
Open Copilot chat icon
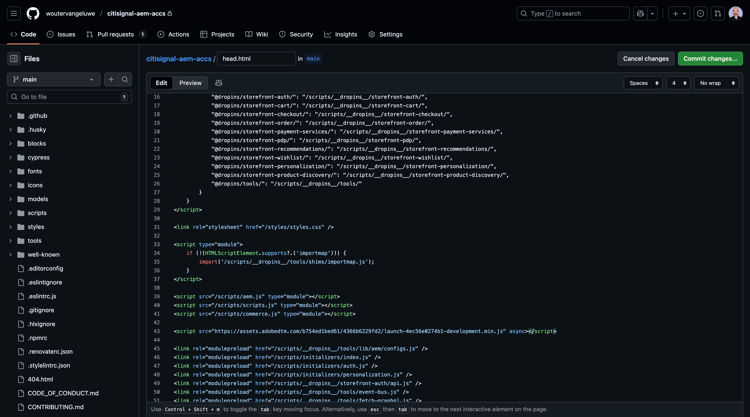coord(640,13)
